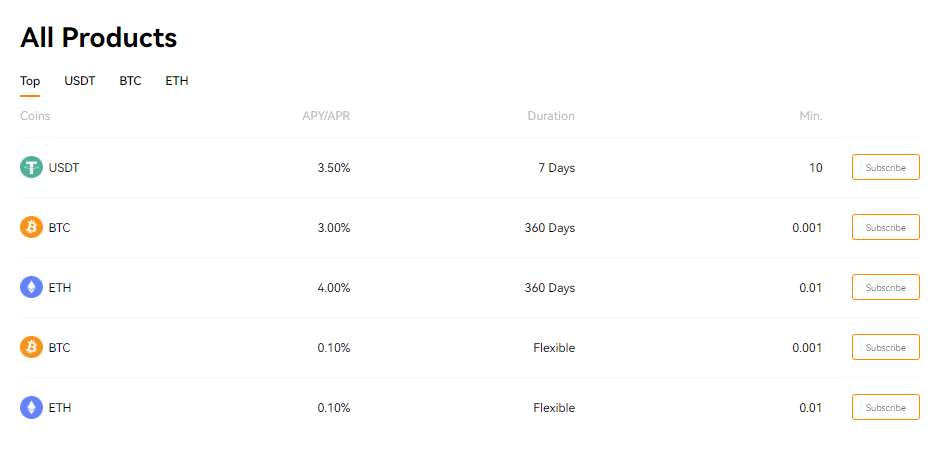Click the Ethereum icon in the 4.00% row

(x=32, y=287)
